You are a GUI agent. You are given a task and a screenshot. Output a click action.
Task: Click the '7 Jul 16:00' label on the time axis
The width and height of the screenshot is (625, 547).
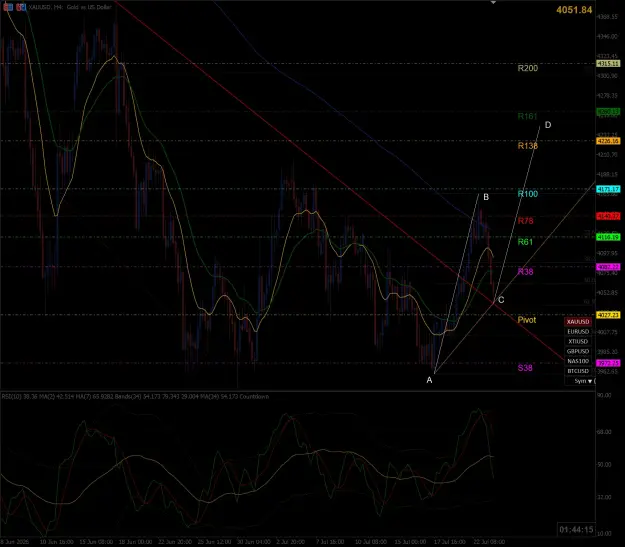click(330, 542)
